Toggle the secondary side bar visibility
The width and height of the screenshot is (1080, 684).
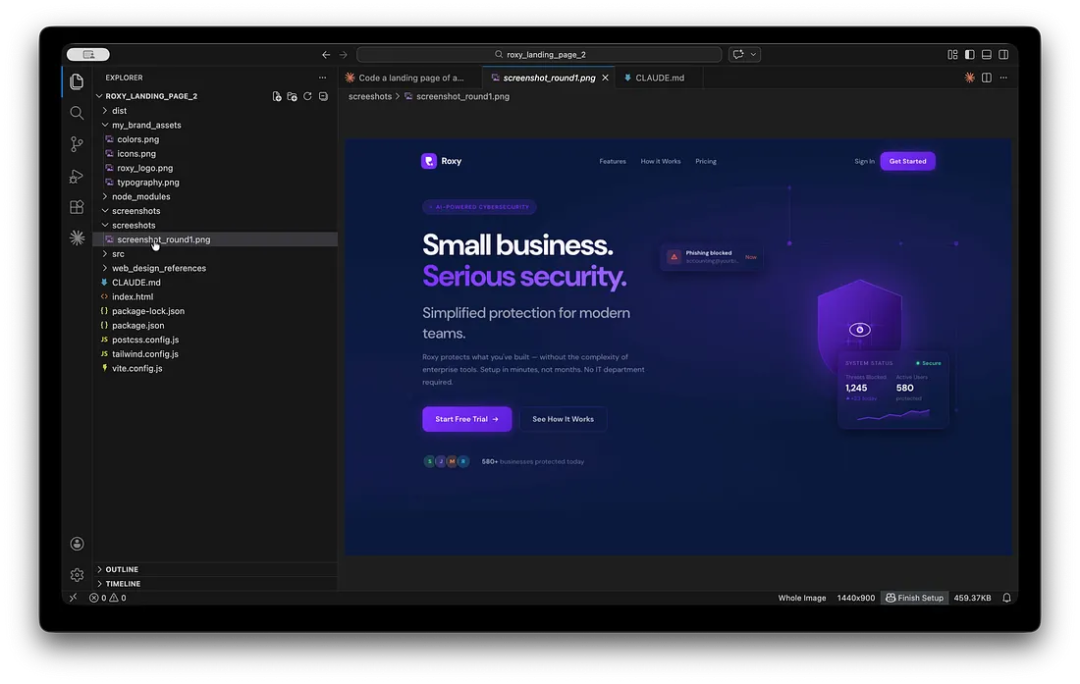coord(1003,55)
